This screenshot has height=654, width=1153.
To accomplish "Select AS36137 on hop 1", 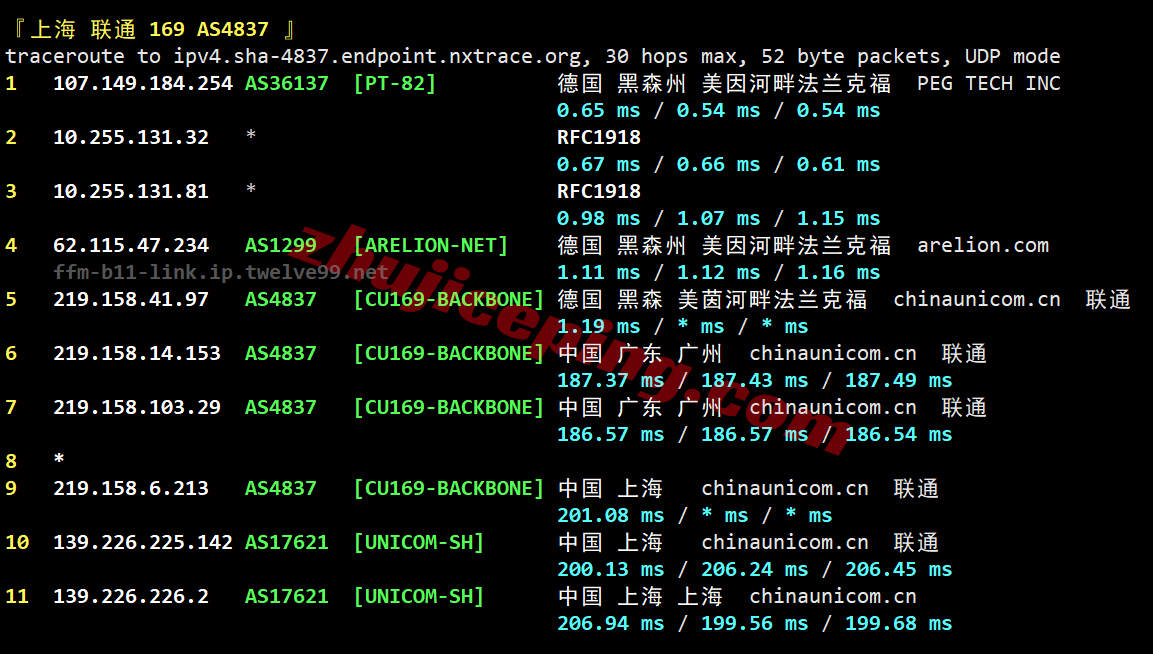I will point(286,83).
